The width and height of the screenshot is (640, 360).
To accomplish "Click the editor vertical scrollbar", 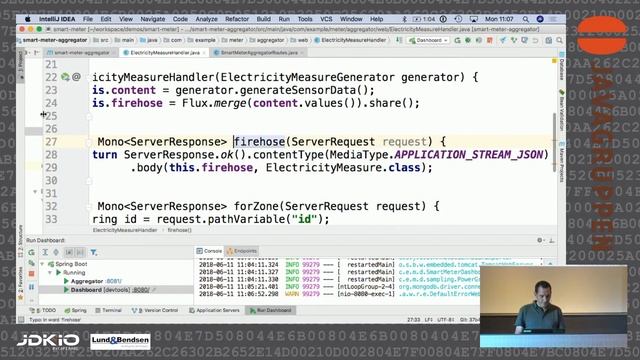I will pyautogui.click(x=554, y=141).
